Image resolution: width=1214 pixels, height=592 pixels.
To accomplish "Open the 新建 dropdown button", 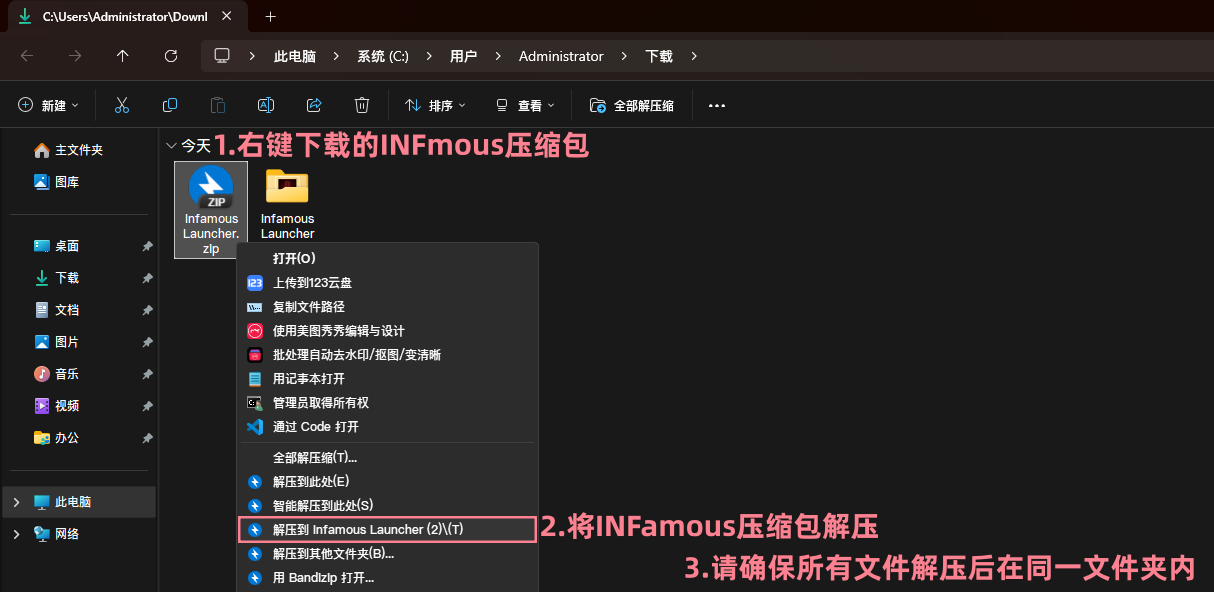I will click(x=48, y=105).
